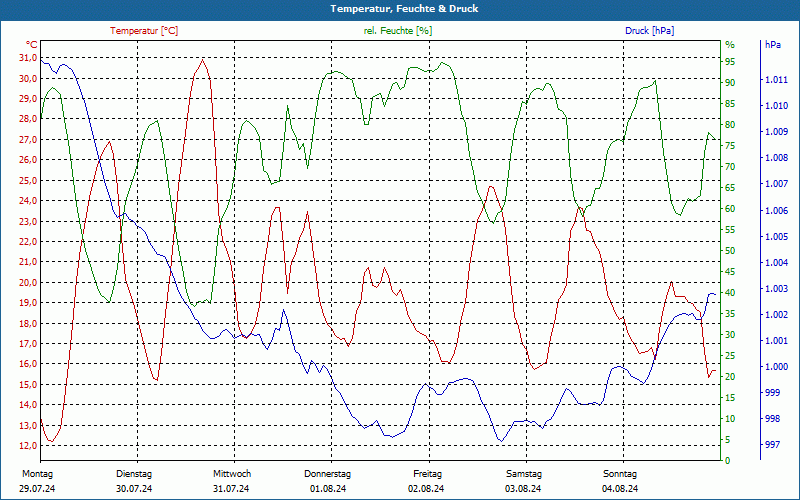Image resolution: width=800 pixels, height=500 pixels.
Task: Click the 'Sonntag' day label
Action: [620, 474]
